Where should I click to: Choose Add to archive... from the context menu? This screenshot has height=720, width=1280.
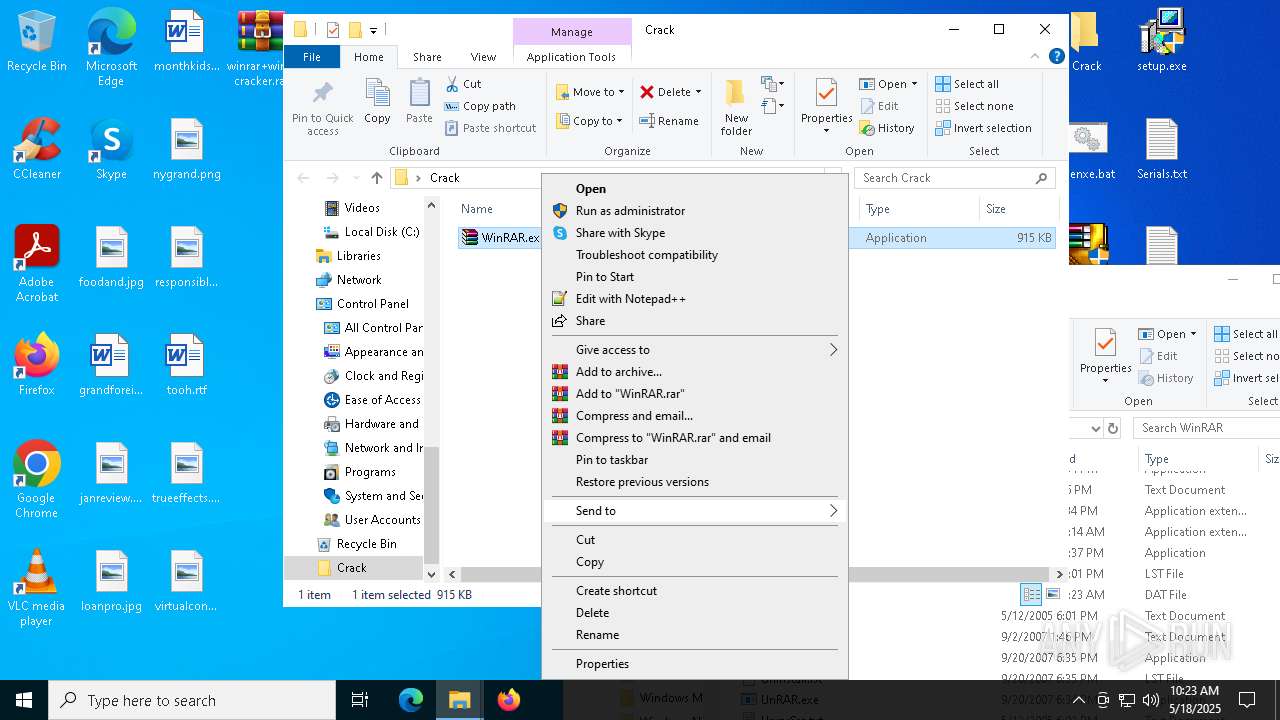(695, 372)
